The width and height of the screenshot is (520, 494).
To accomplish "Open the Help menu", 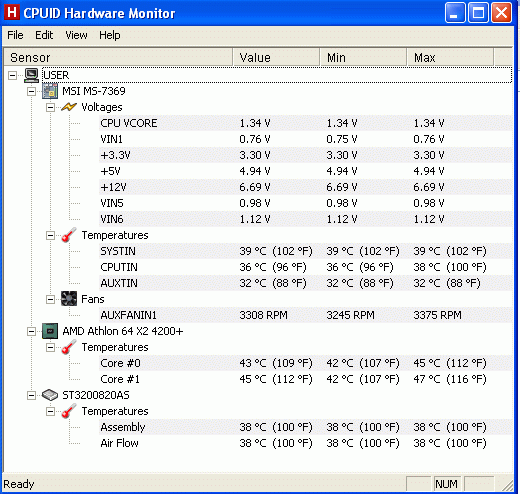I will [x=110, y=35].
